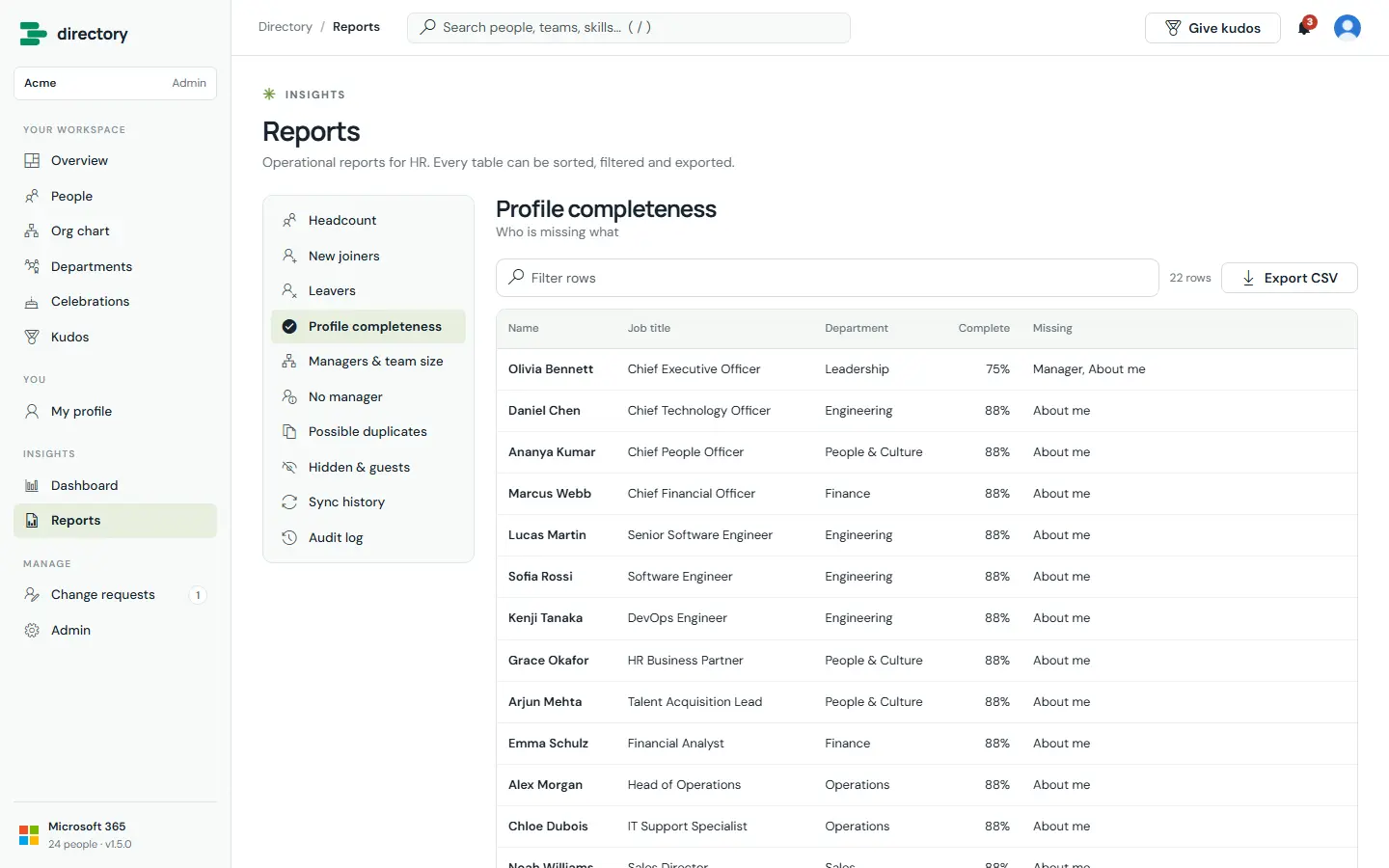Sort table by Name column
Screen dimensions: 1389x868
click(x=524, y=329)
